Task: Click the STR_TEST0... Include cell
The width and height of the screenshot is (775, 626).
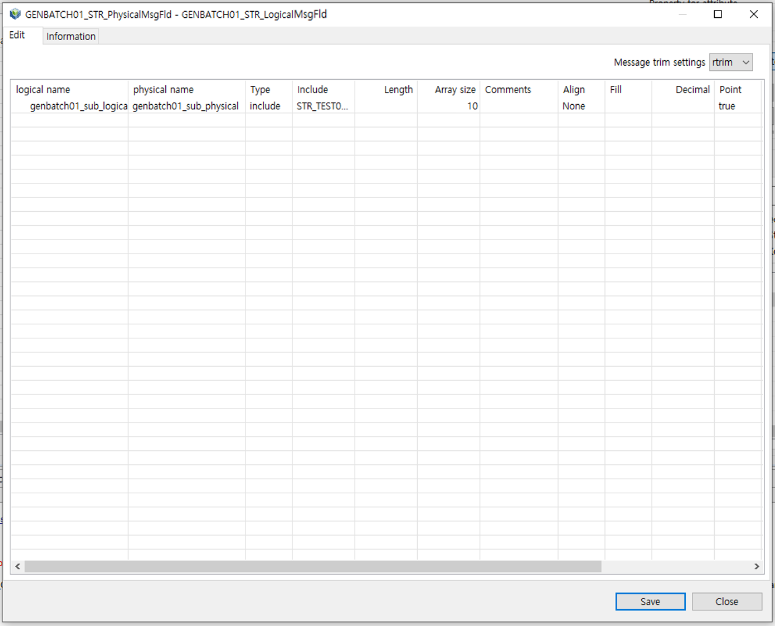Action: (x=322, y=106)
